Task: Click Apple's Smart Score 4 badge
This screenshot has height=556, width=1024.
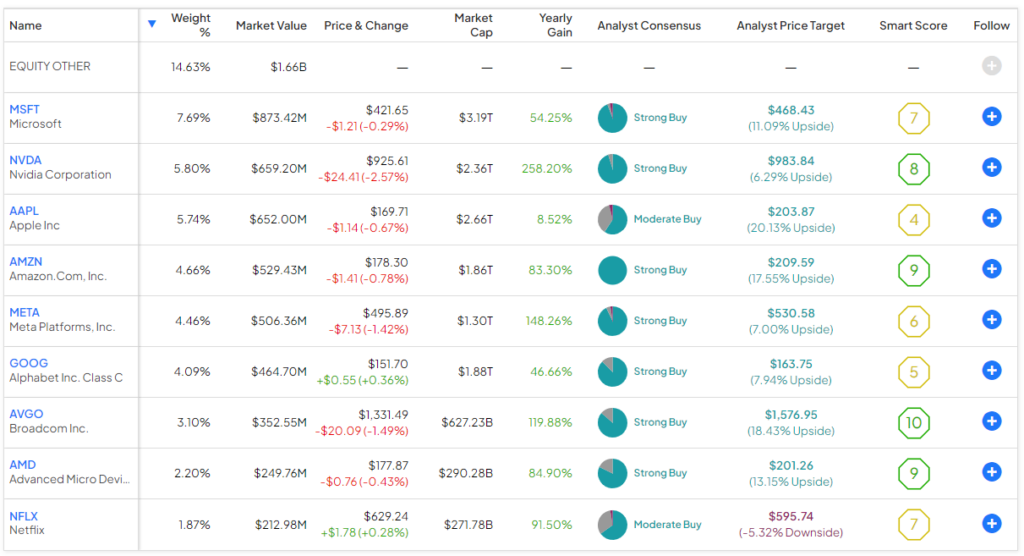Action: click(913, 219)
